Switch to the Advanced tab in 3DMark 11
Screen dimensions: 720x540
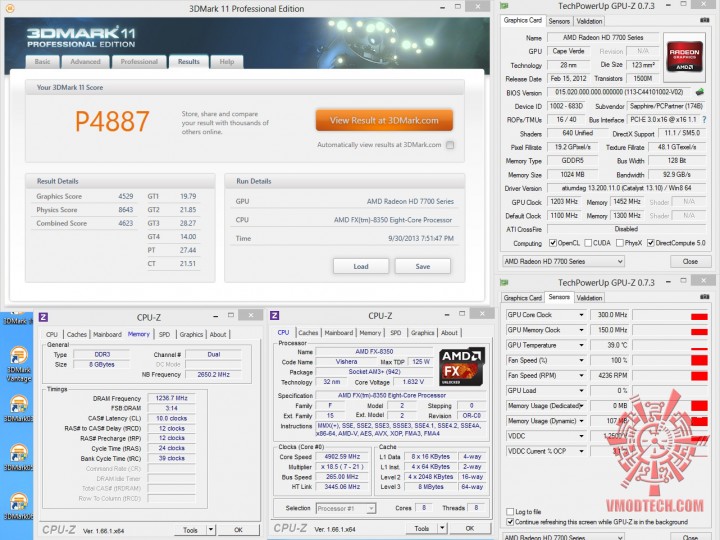point(85,62)
